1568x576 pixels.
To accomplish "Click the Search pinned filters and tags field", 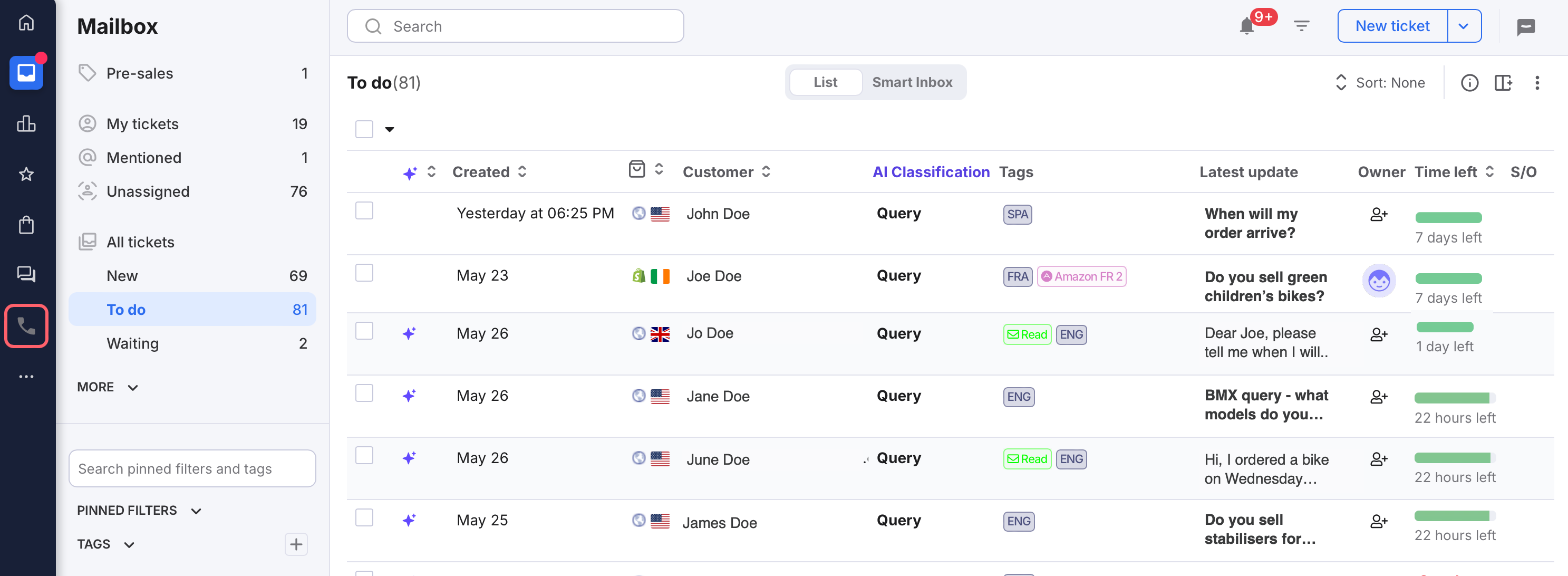I will 192,468.
